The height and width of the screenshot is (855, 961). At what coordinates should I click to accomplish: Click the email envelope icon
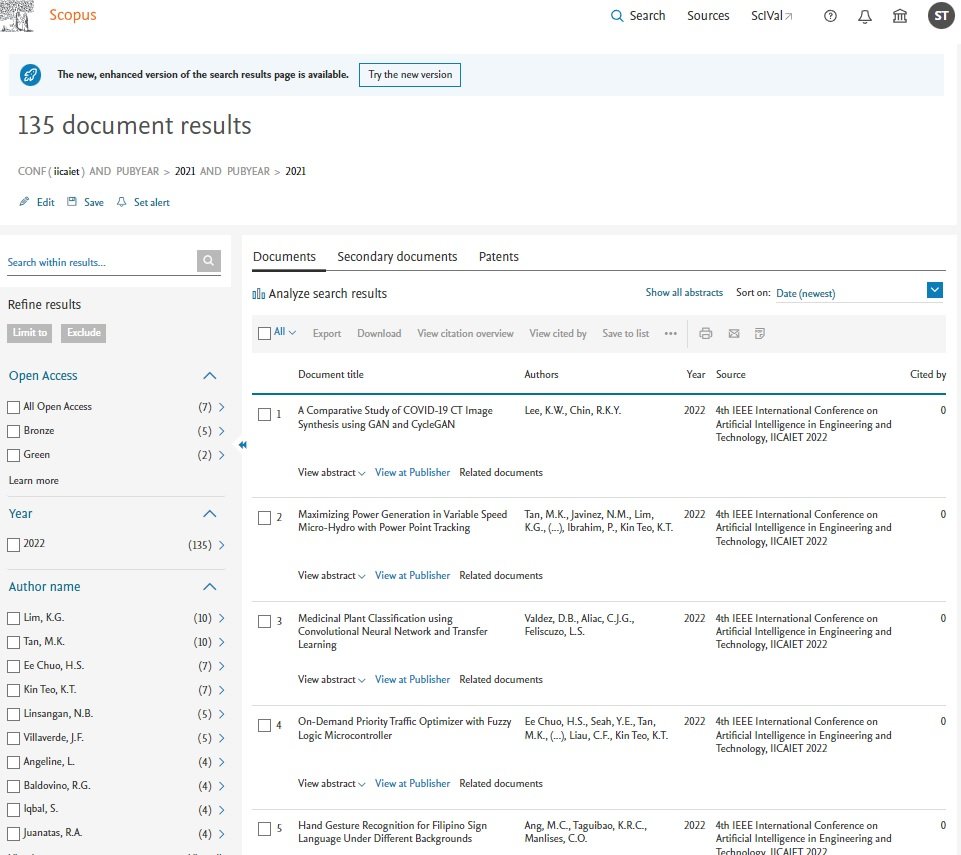point(733,333)
